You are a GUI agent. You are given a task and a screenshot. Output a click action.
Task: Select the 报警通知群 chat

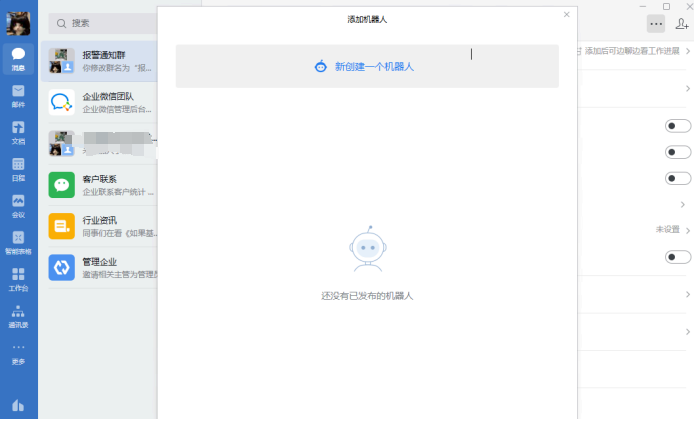point(102,61)
